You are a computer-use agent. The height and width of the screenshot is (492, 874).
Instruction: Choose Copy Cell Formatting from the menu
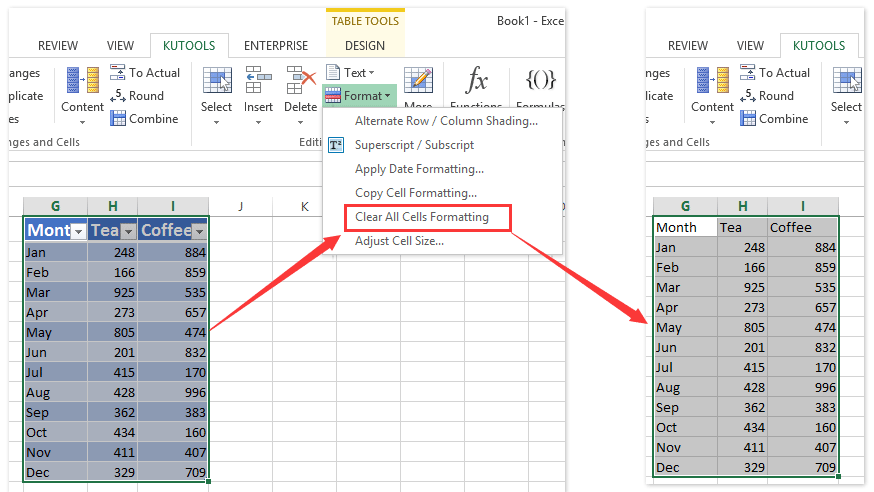pyautogui.click(x=415, y=193)
